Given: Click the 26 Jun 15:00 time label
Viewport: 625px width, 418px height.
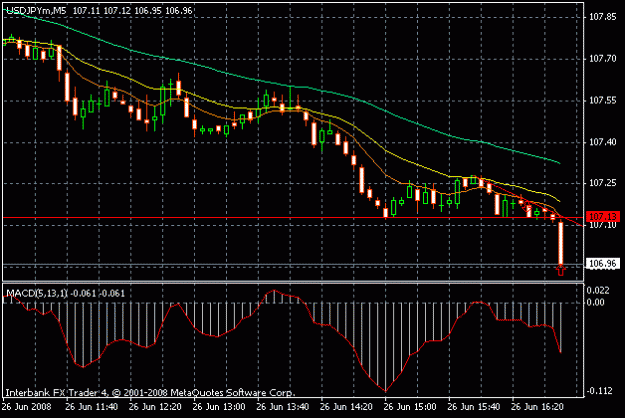Looking at the screenshot, I should pos(410,407).
